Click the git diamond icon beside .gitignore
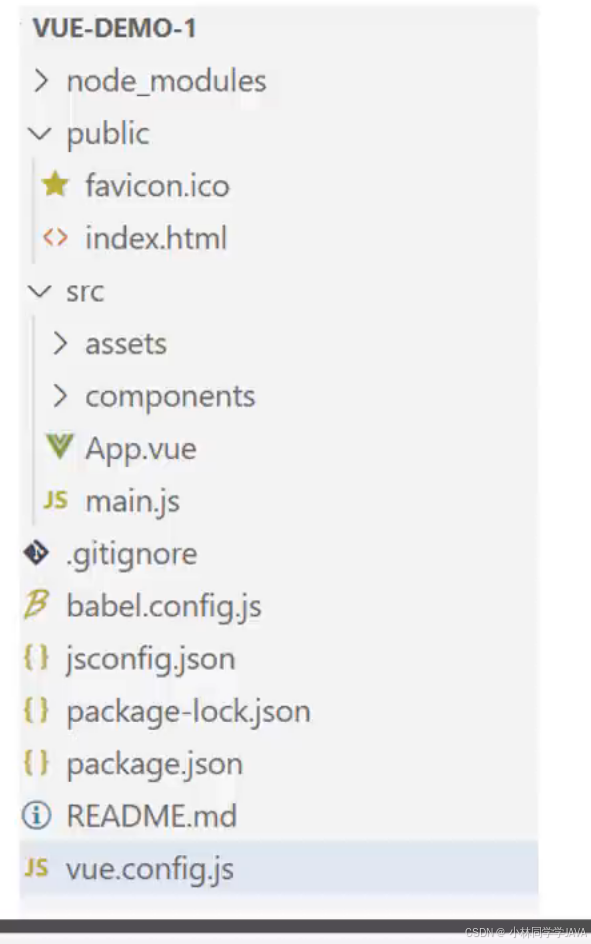Image resolution: width=591 pixels, height=944 pixels. click(36, 553)
